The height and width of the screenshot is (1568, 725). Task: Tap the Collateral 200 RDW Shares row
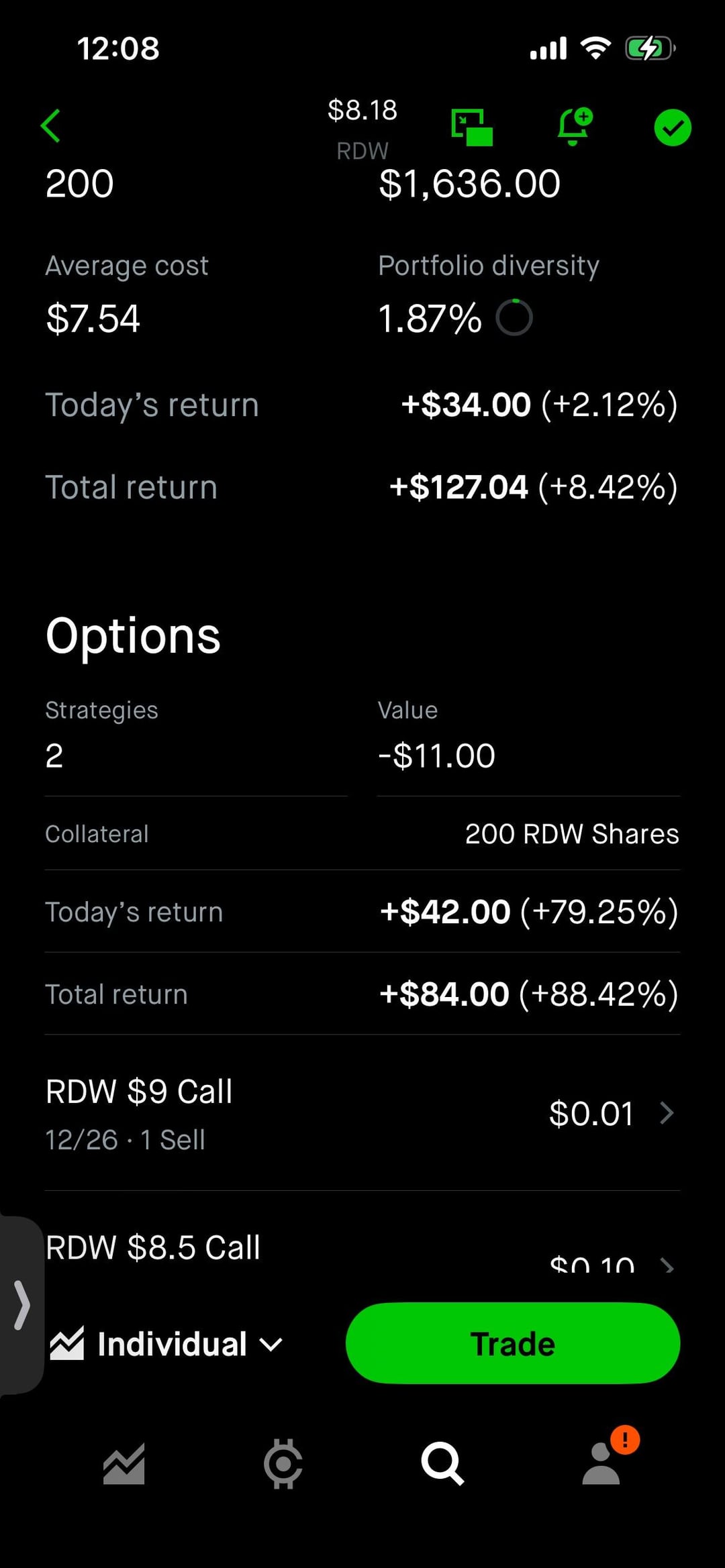(x=362, y=834)
